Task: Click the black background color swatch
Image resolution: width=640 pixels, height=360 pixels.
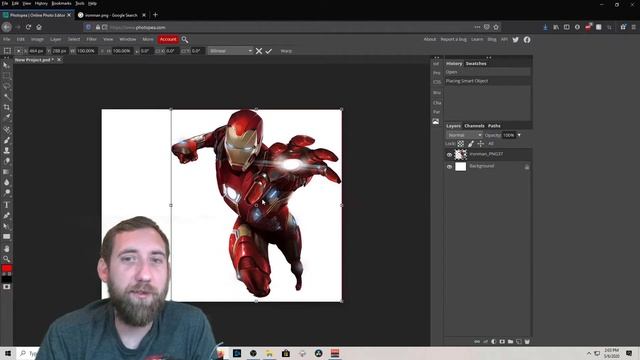Action: (7, 279)
